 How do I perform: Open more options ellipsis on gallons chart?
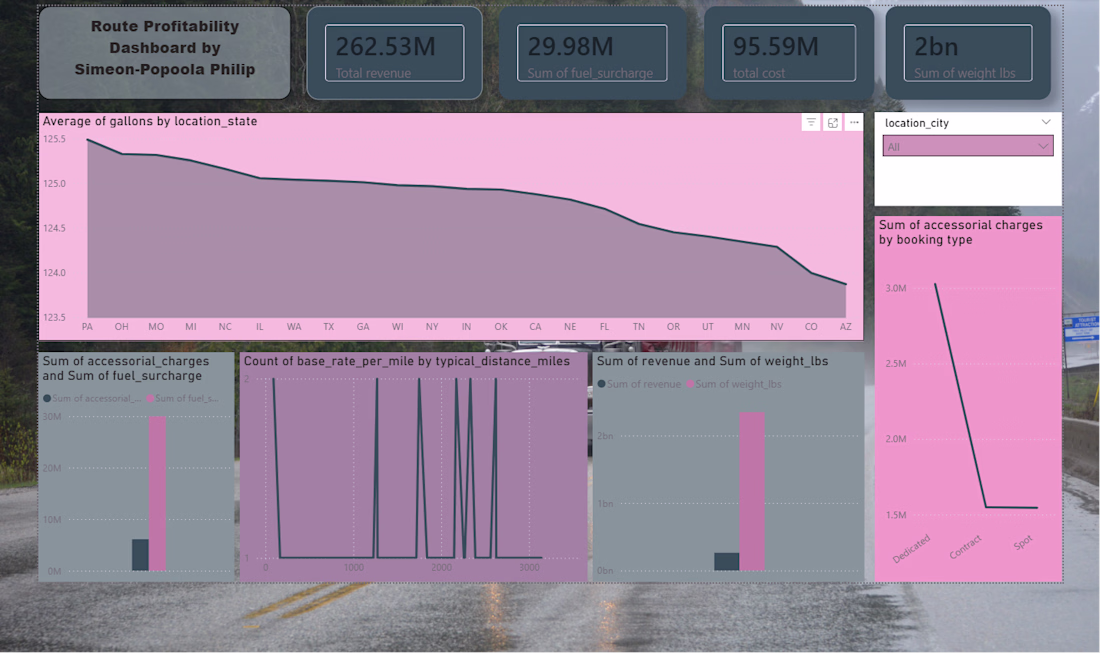pos(854,123)
